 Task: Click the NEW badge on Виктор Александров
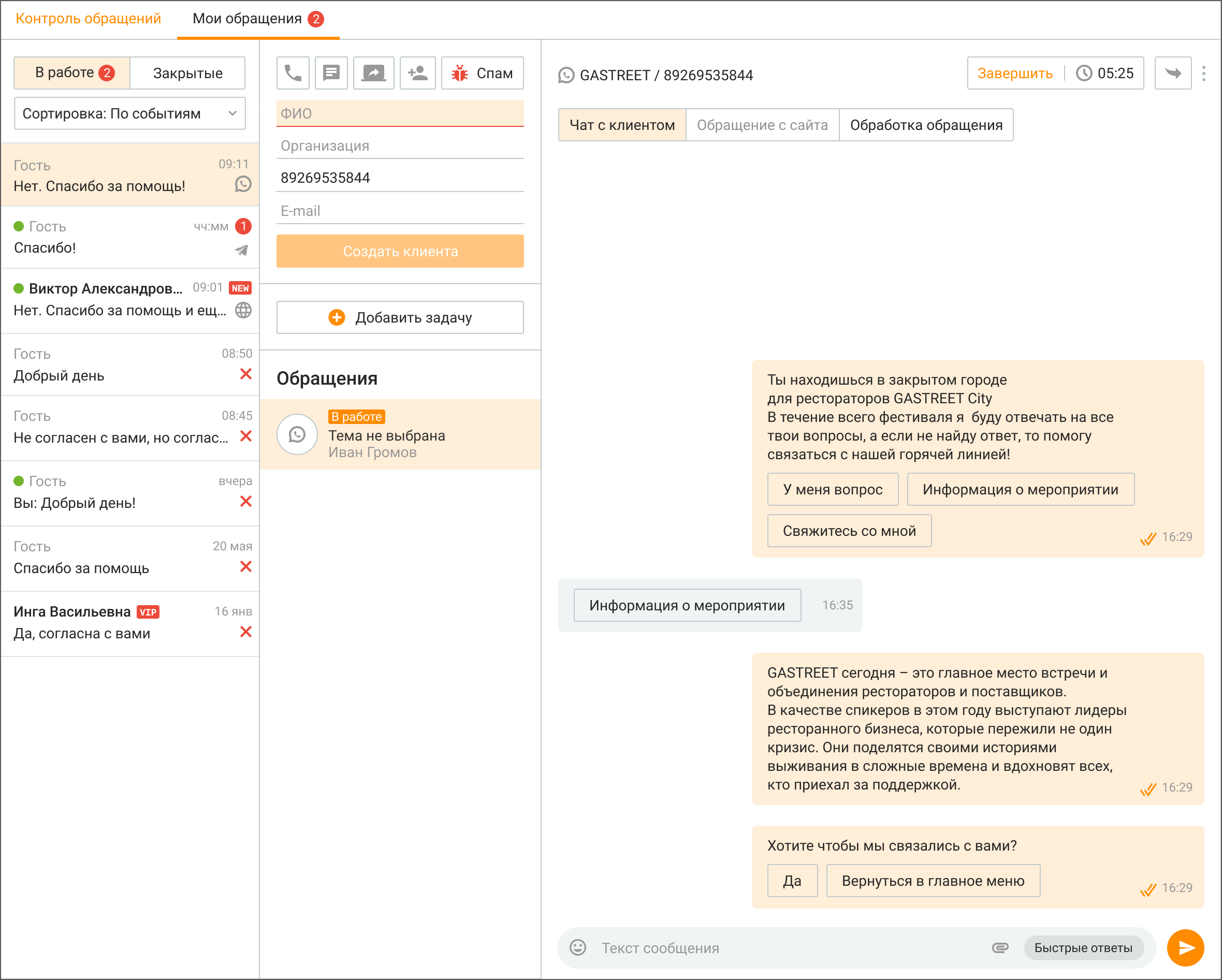[240, 288]
